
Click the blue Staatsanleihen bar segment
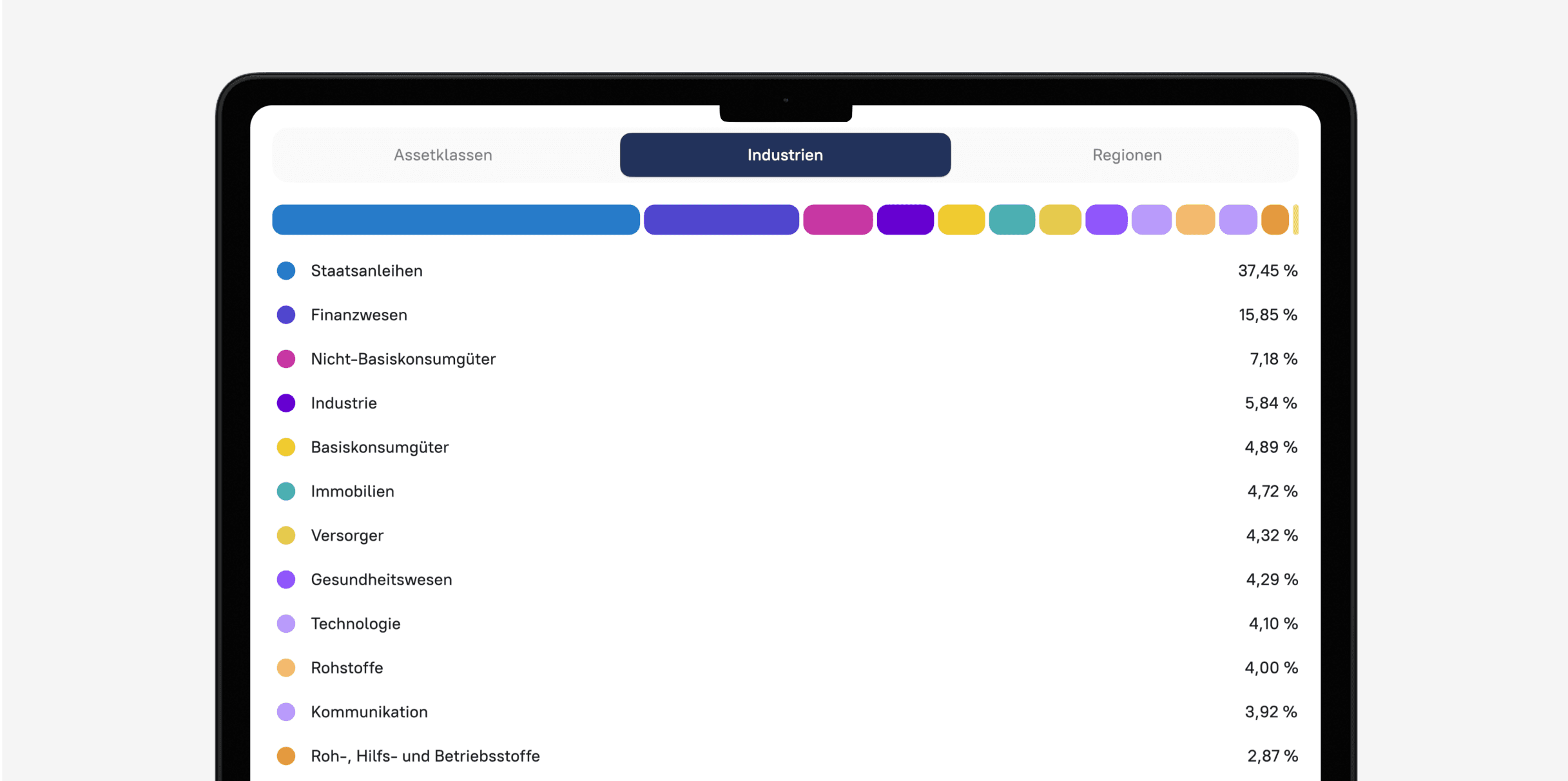456,220
